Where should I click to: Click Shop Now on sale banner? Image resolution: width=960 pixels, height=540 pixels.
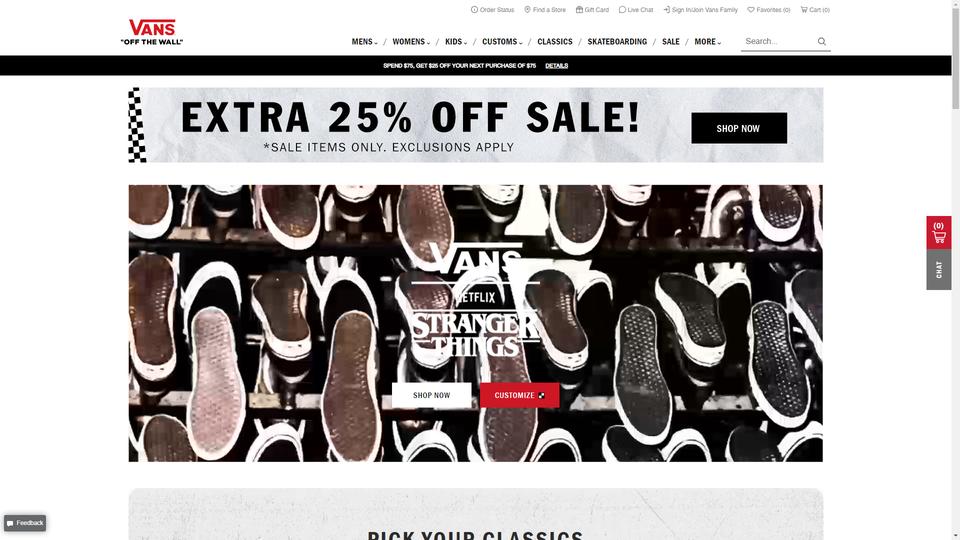pyautogui.click(x=739, y=128)
